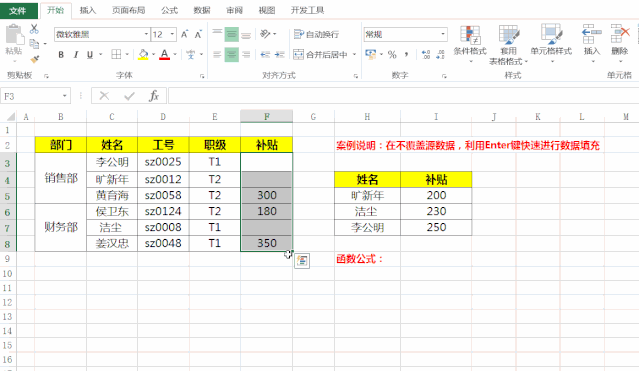Open 套用表格格式 table styles
639x371 pixels.
508,45
